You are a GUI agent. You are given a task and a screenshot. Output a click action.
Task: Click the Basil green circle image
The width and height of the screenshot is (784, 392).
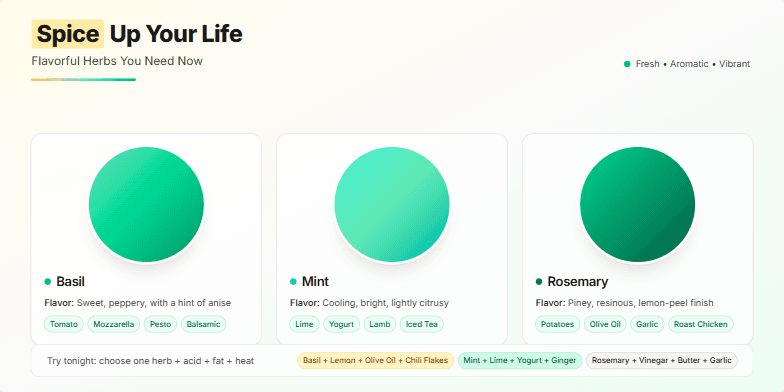(146, 204)
